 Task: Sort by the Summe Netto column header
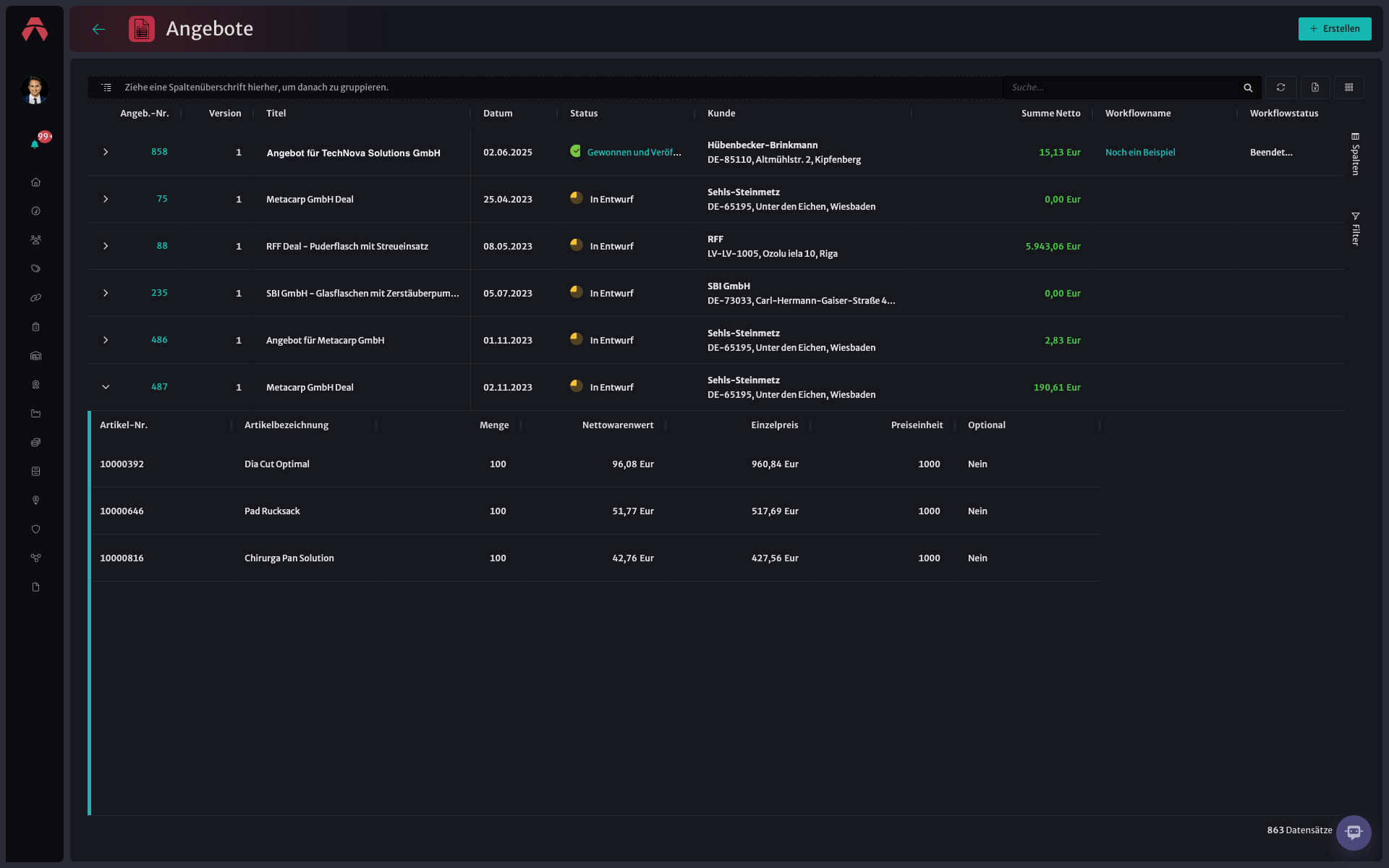pyautogui.click(x=1050, y=114)
